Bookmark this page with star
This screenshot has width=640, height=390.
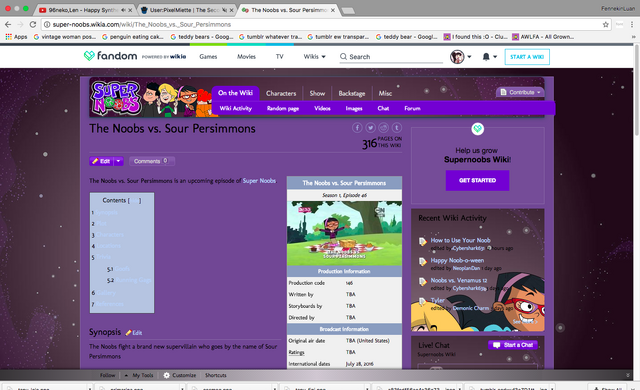[x=606, y=24]
